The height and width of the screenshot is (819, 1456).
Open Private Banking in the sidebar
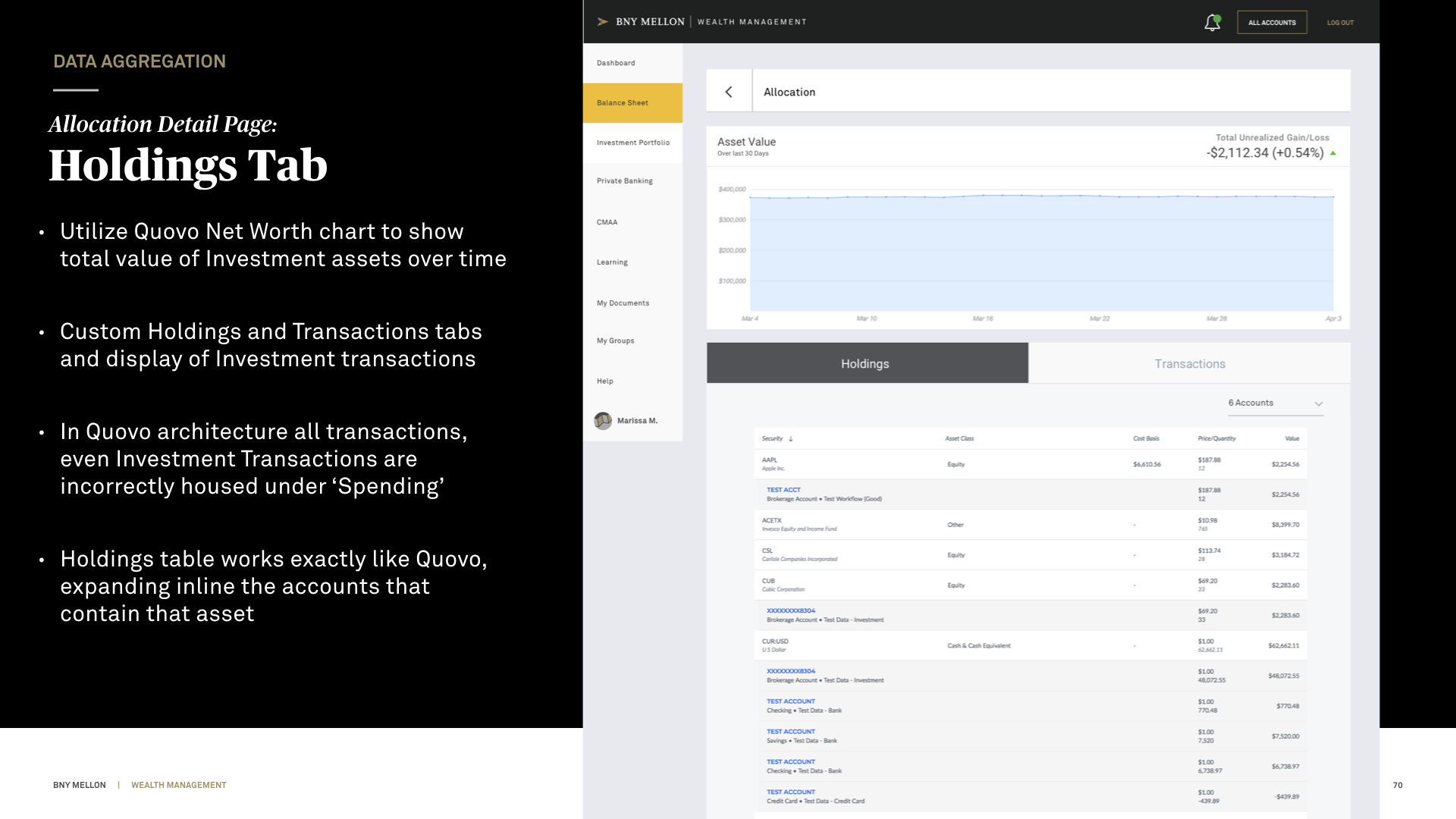(632, 181)
